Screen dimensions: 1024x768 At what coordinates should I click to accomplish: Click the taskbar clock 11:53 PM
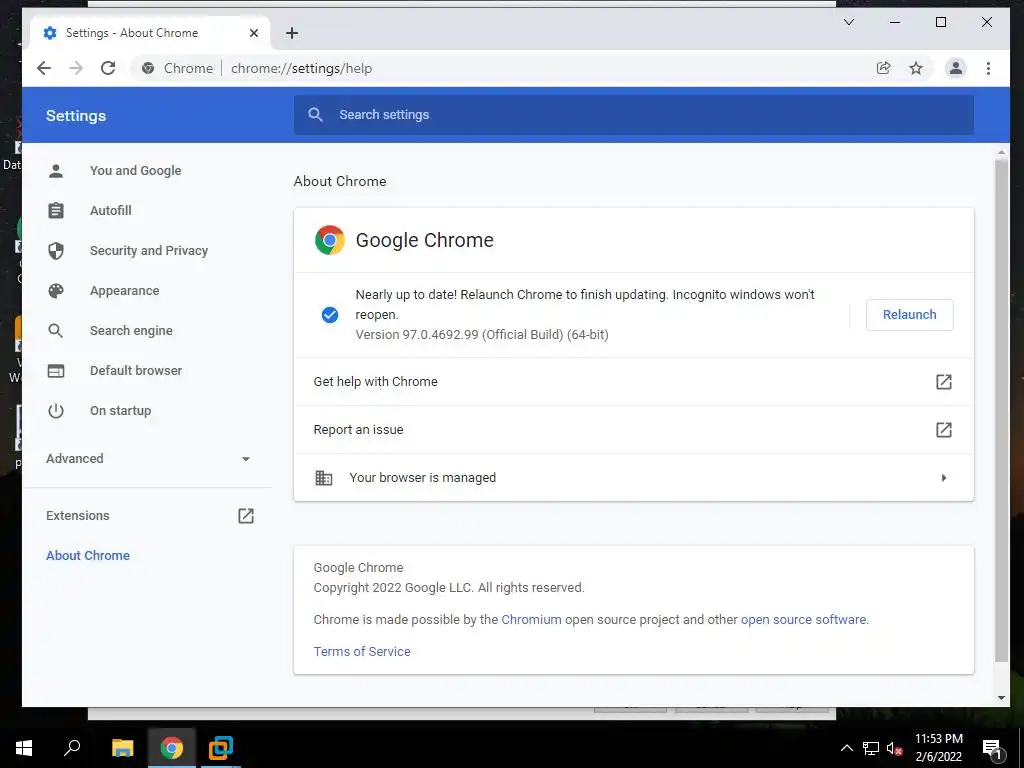(x=938, y=739)
